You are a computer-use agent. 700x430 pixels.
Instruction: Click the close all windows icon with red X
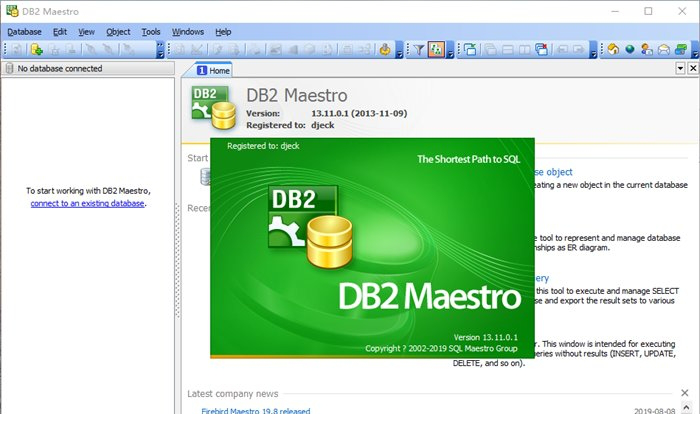(542, 50)
